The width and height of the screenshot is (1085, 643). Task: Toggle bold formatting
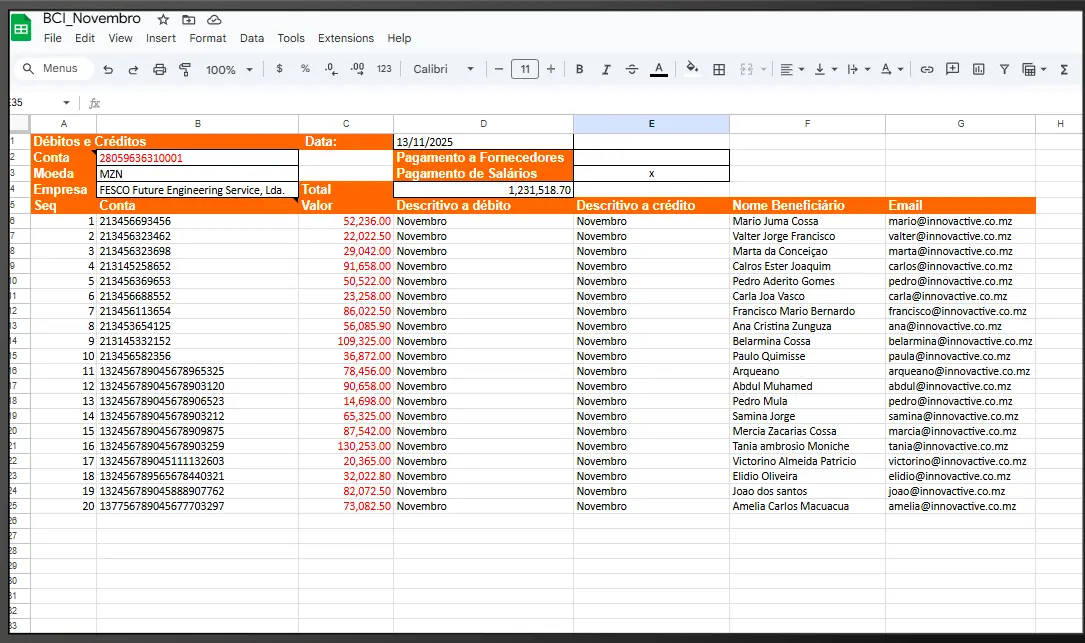pos(579,69)
